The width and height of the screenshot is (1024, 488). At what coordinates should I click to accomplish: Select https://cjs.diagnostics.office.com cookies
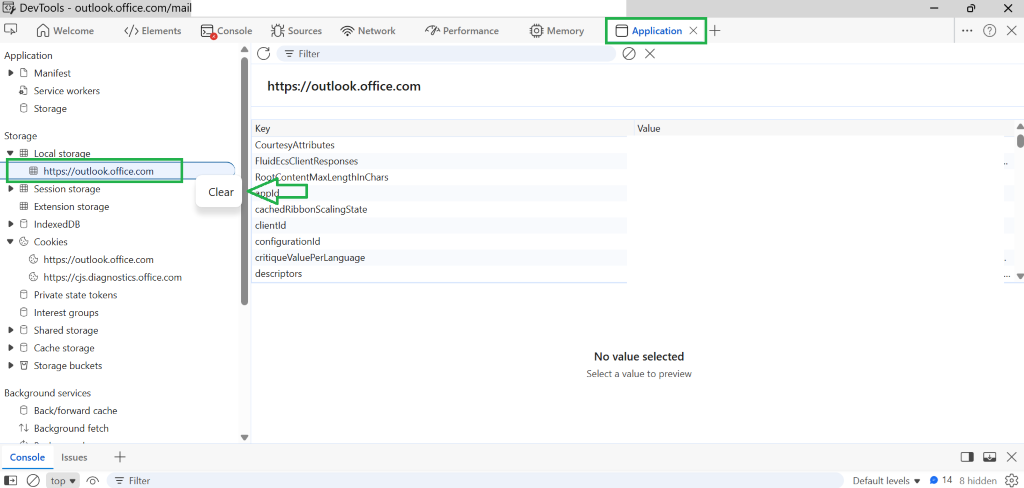[112, 277]
